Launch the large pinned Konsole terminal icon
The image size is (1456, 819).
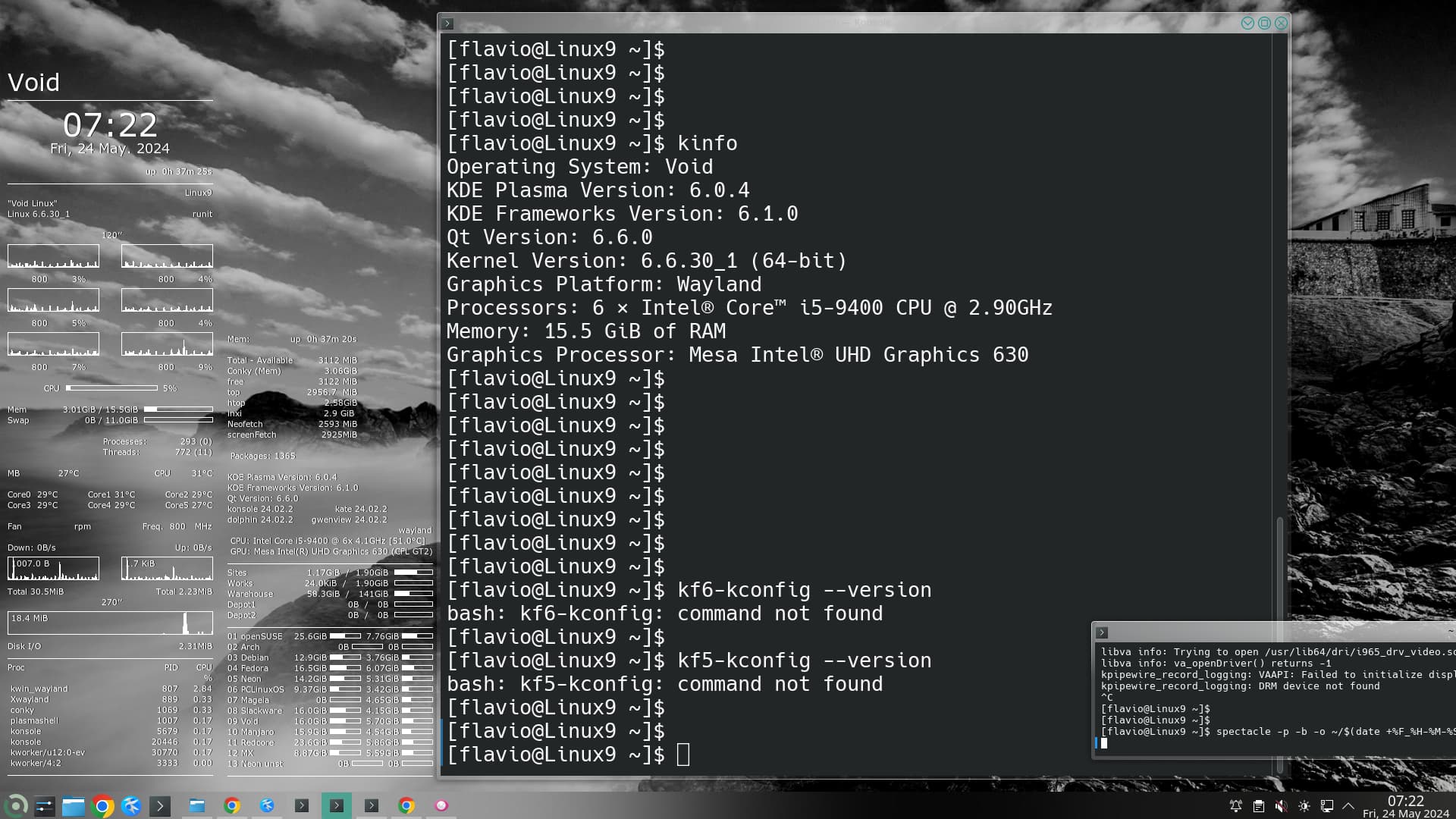[160, 806]
